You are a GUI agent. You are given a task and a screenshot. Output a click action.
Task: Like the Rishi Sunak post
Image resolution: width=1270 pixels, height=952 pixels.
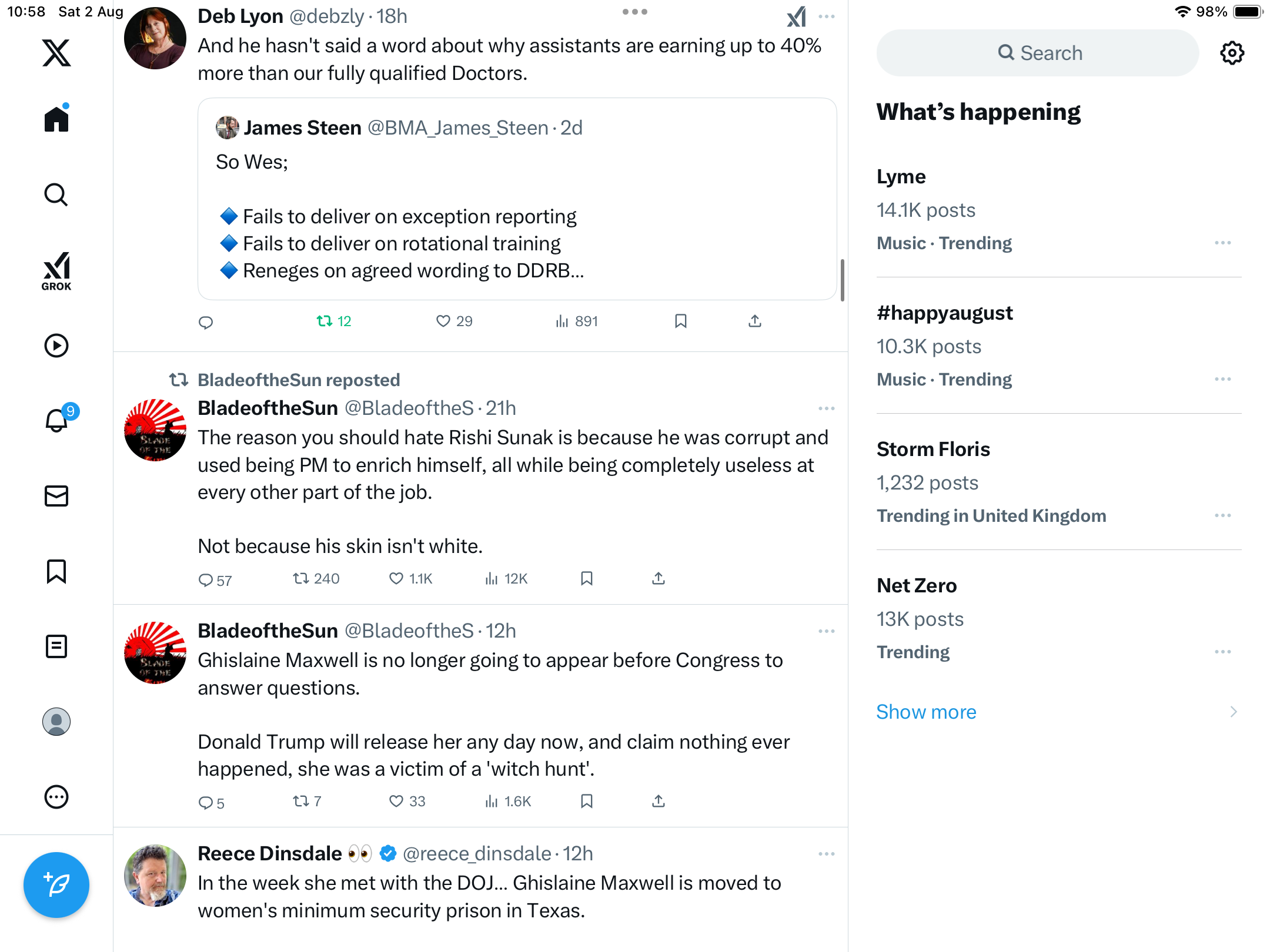click(x=397, y=579)
